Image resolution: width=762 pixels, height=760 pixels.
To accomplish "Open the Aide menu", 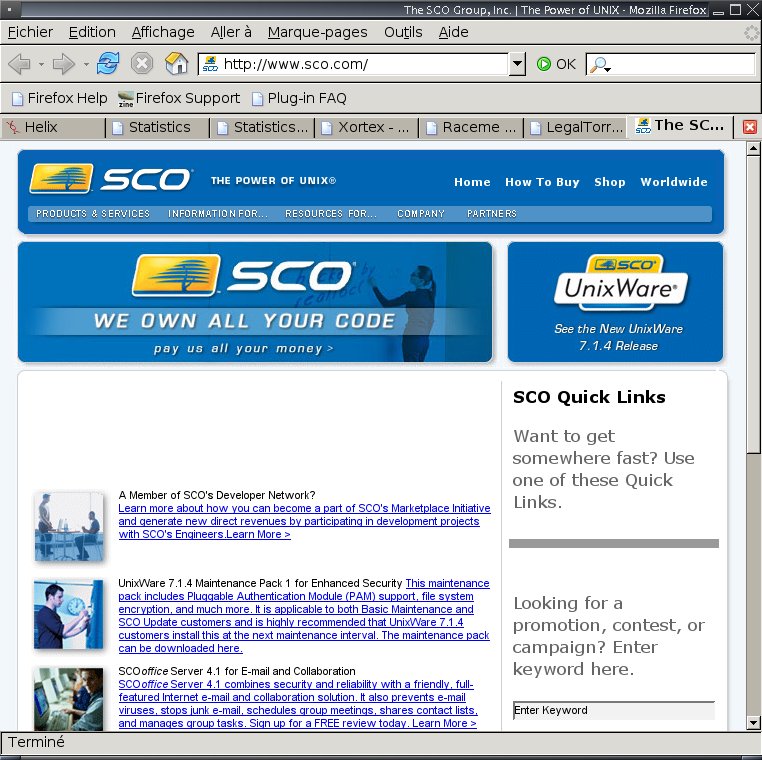I will tap(453, 32).
